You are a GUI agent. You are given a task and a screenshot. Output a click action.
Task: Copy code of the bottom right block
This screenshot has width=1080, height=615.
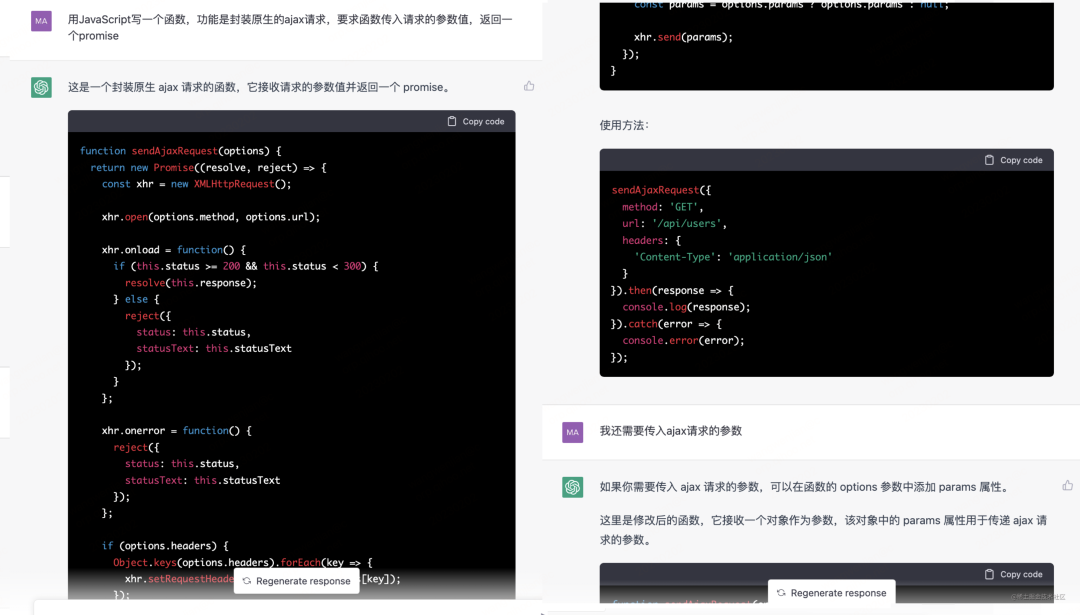pos(1013,574)
